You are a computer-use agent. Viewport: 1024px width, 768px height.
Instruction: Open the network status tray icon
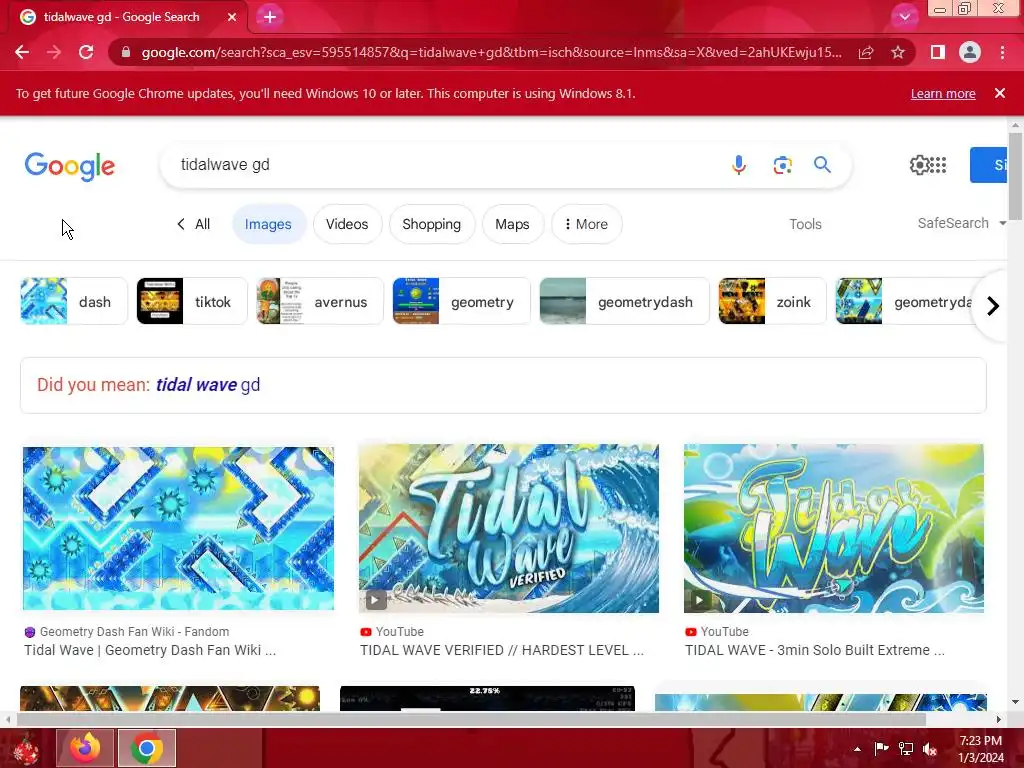point(906,748)
